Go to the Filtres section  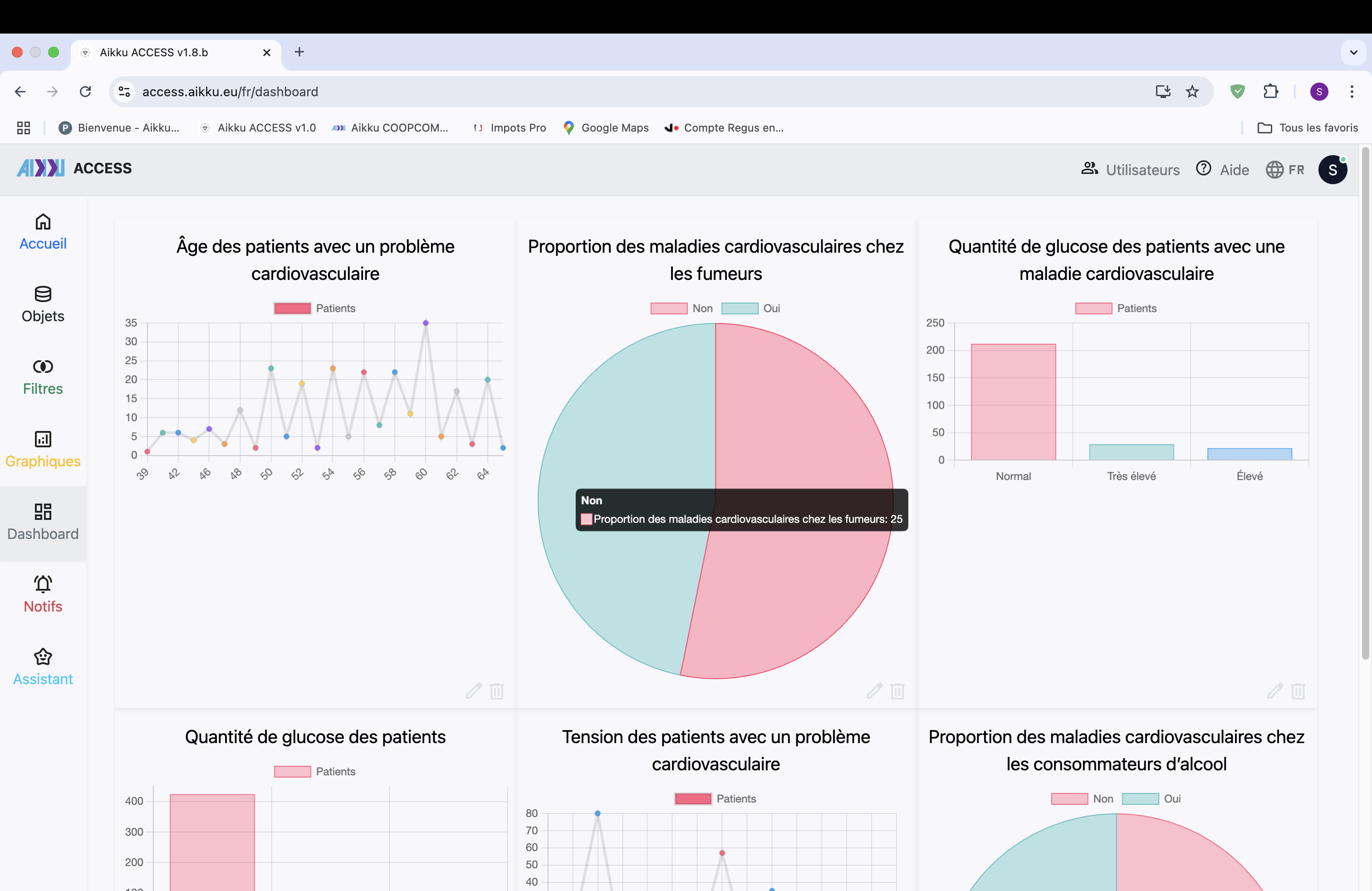point(43,377)
